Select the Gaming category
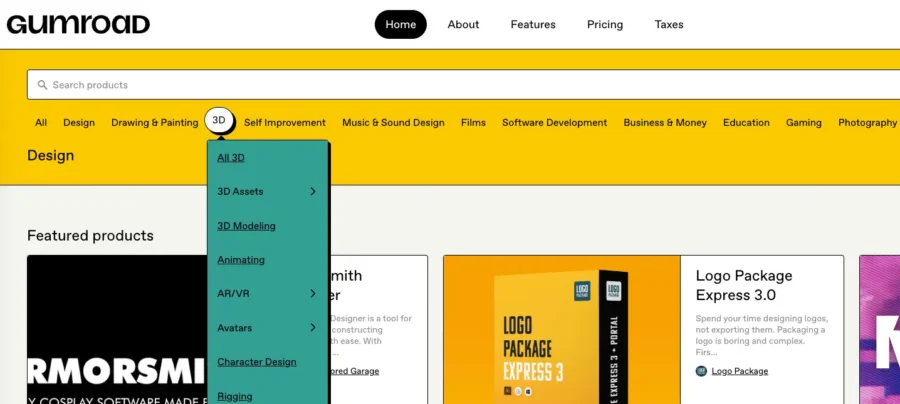Viewport: 900px width, 404px height. pos(804,122)
